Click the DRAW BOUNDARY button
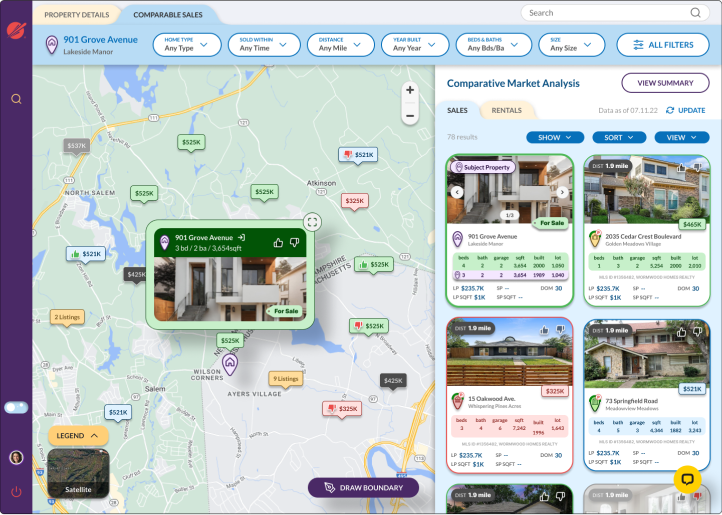This screenshot has width=722, height=515. [x=363, y=488]
